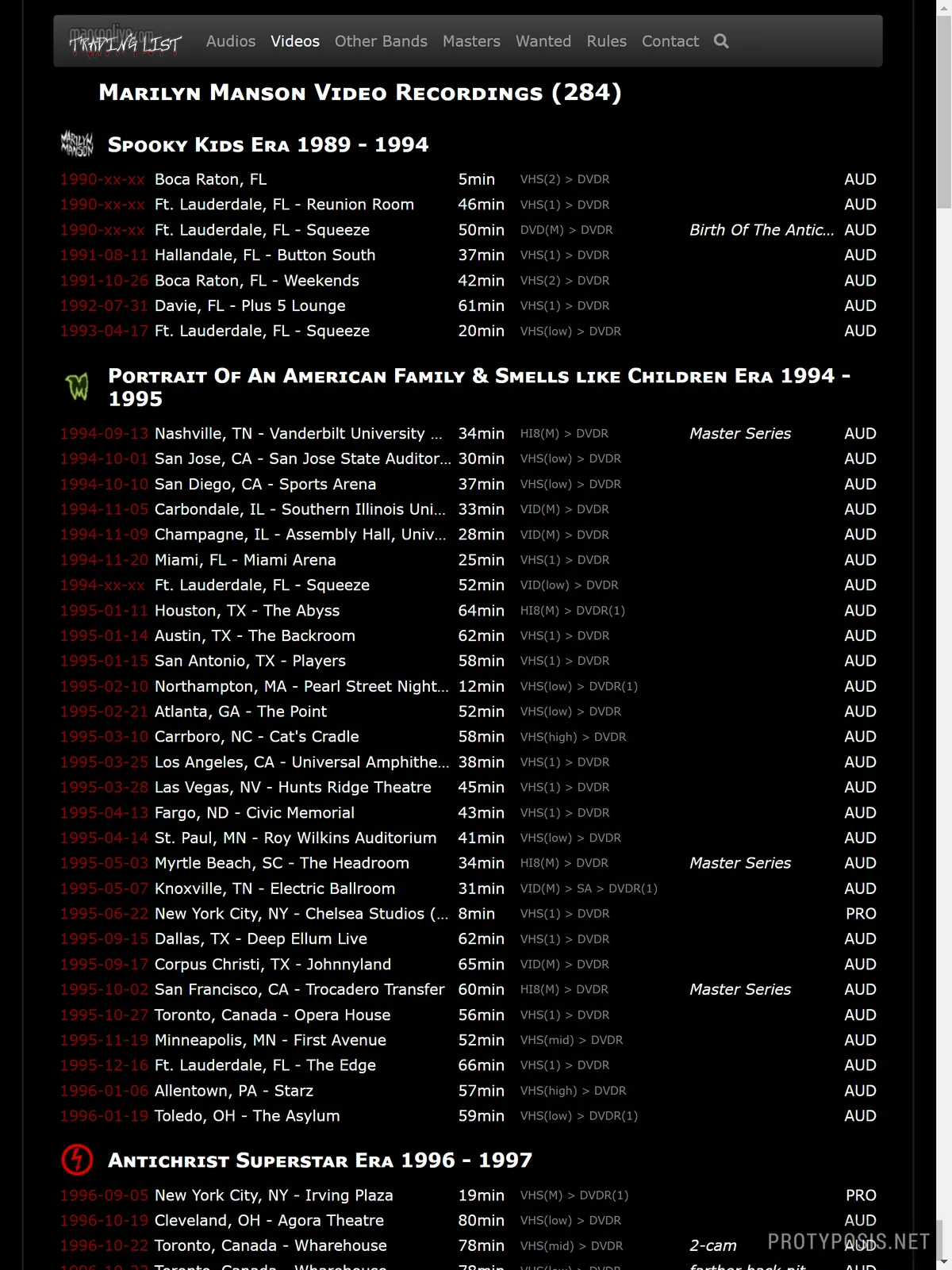Open 1996-10-19 Cleveland Agora Theatre entry
Screen dimensions: 952x1270
pyautogui.click(x=468, y=1221)
